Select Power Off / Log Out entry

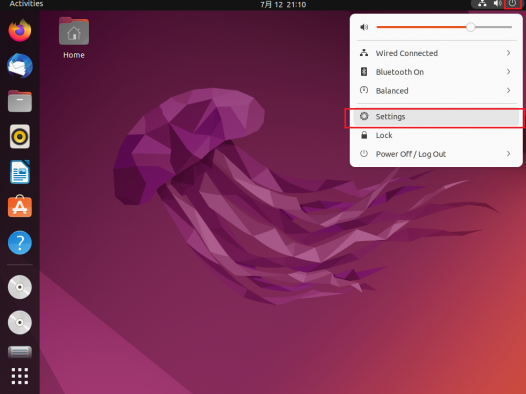436,154
